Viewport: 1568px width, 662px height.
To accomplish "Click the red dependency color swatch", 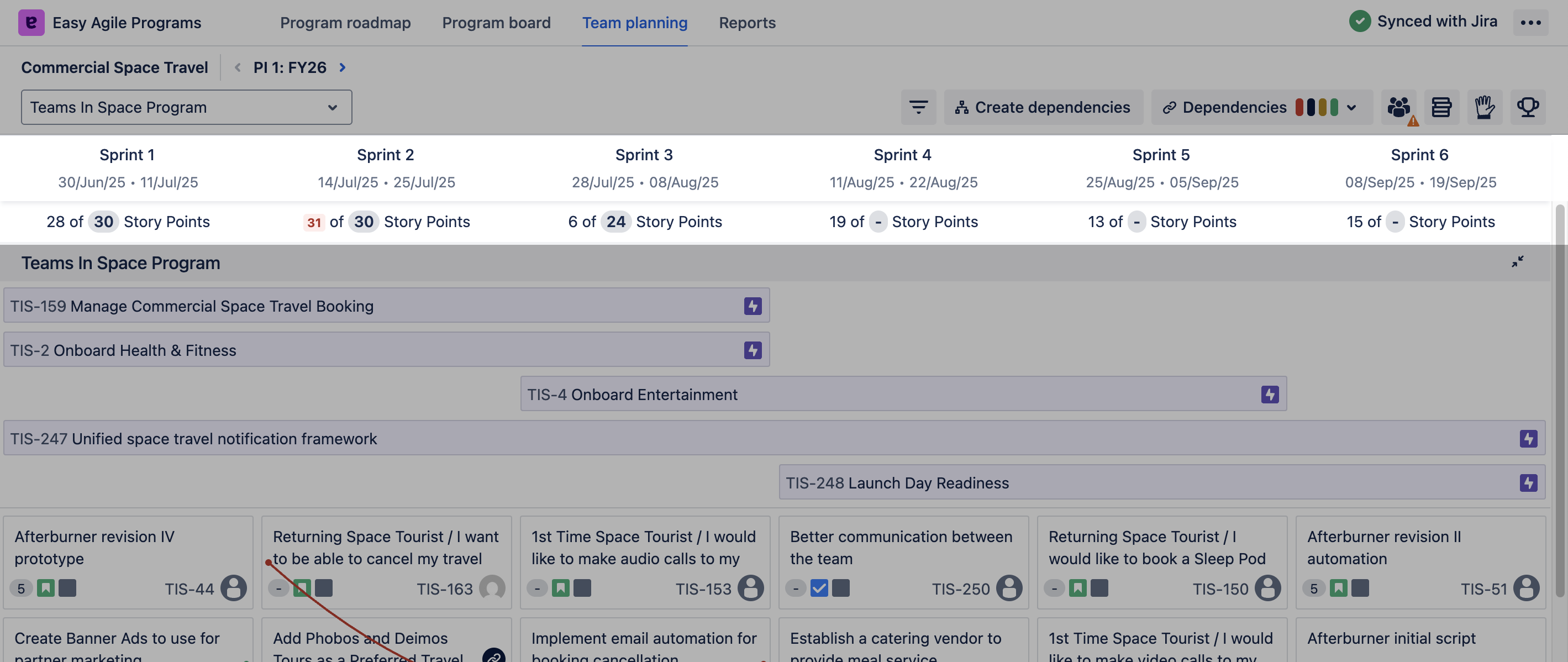I will click(x=1299, y=107).
